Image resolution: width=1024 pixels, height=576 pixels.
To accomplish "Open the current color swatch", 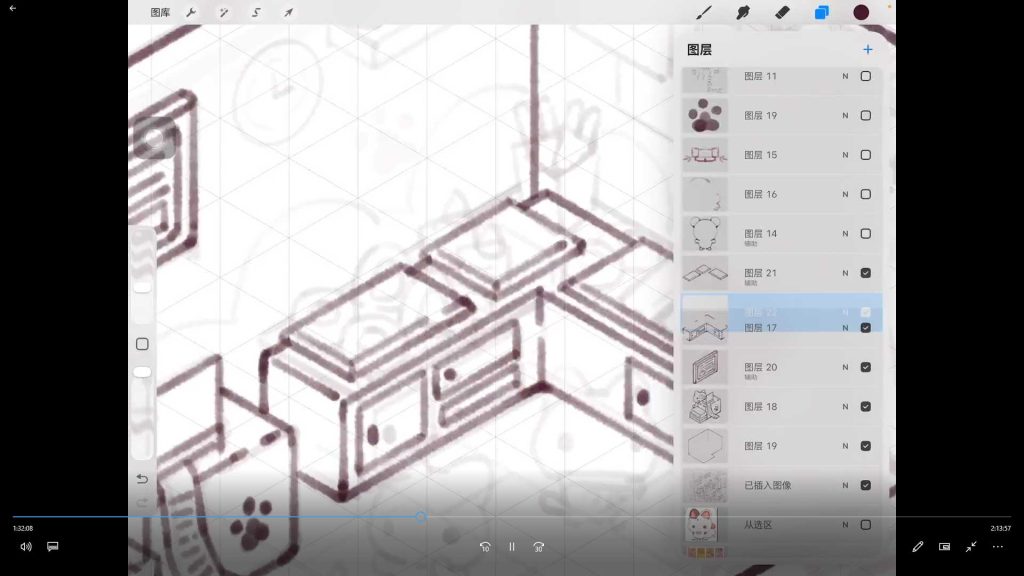I will tap(861, 12).
